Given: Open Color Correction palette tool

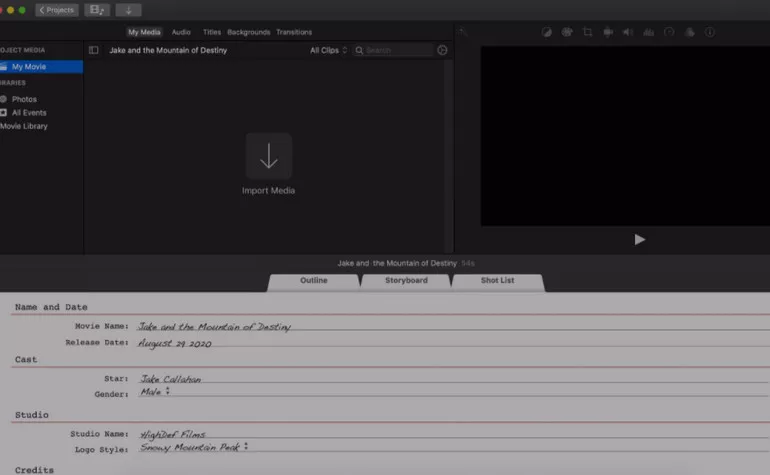Looking at the screenshot, I should click(x=567, y=32).
